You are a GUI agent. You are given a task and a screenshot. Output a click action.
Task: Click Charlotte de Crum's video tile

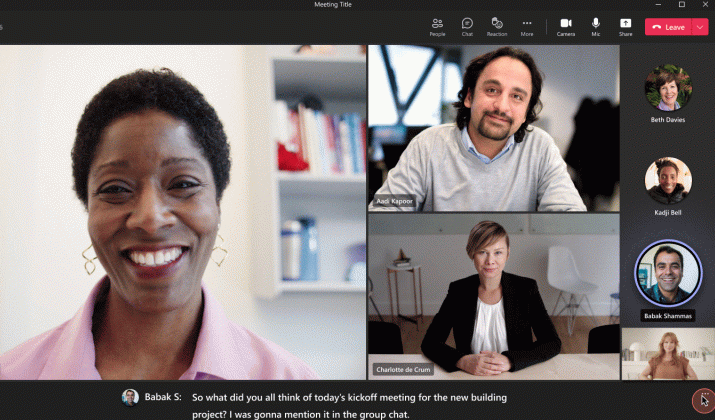click(x=494, y=296)
